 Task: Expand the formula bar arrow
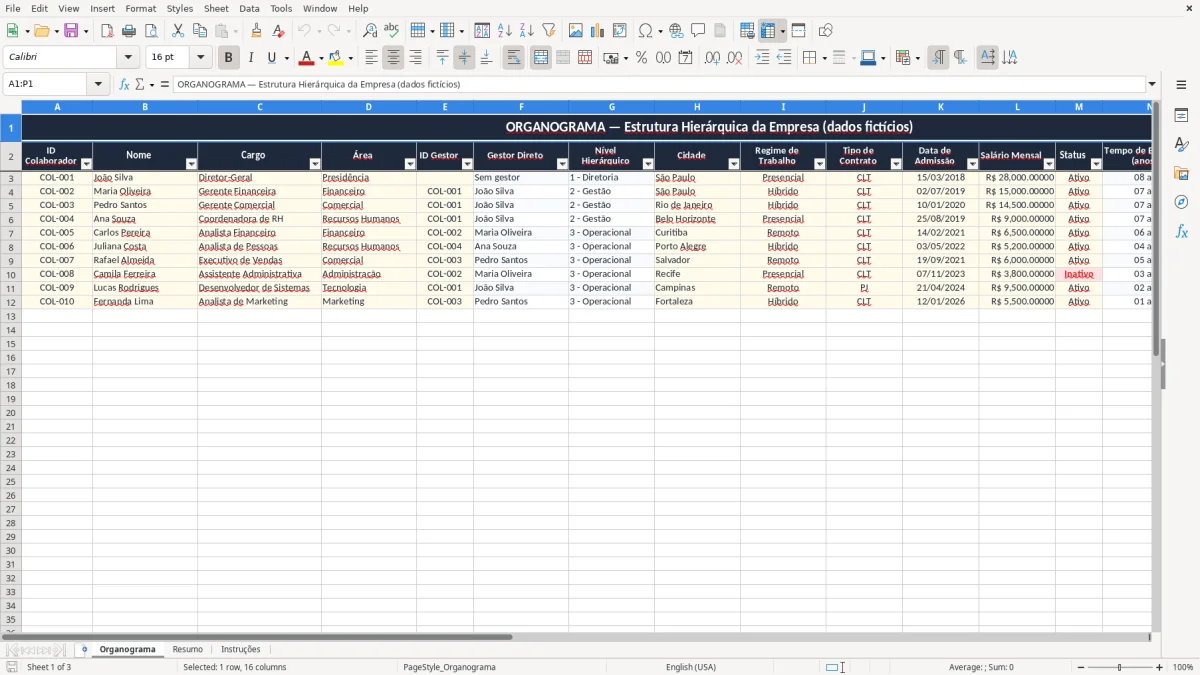[1152, 84]
